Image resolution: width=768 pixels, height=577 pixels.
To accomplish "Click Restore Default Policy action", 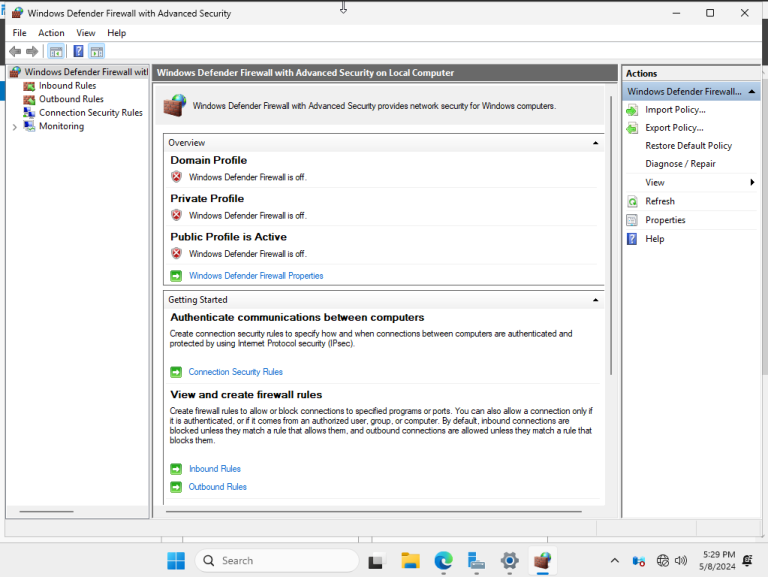I will (x=688, y=146).
